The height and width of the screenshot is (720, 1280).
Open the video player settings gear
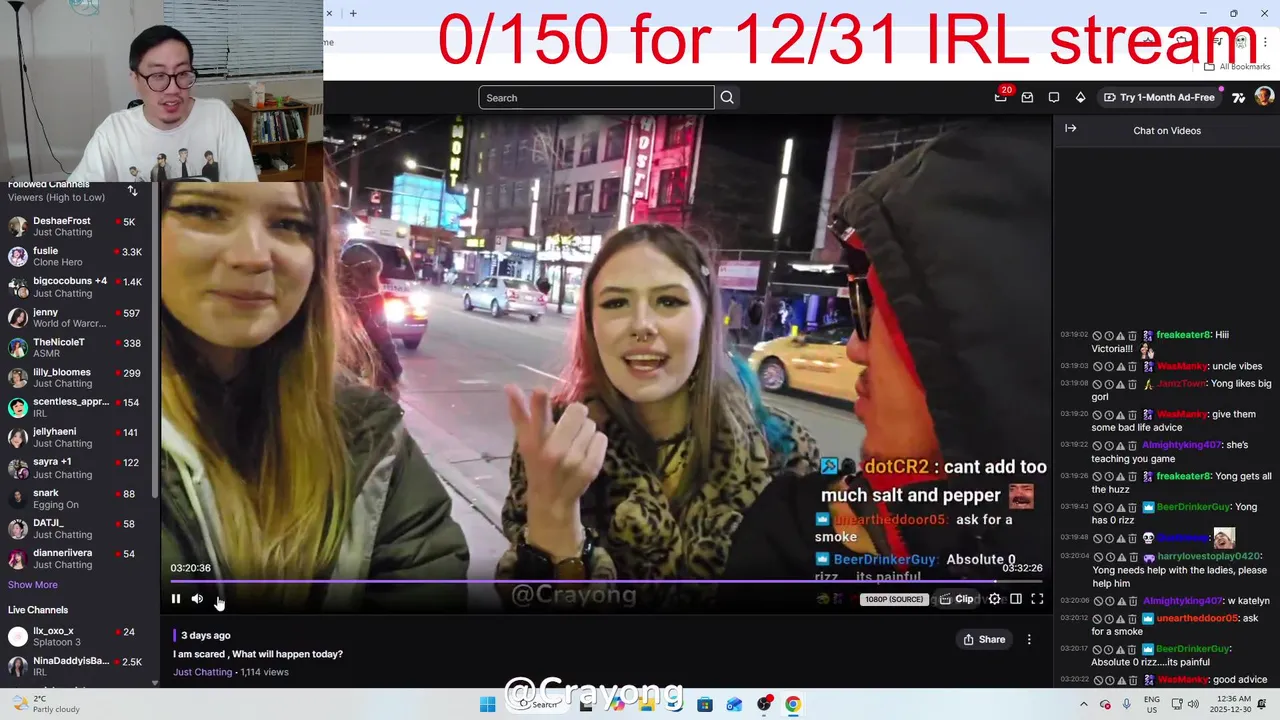point(994,599)
